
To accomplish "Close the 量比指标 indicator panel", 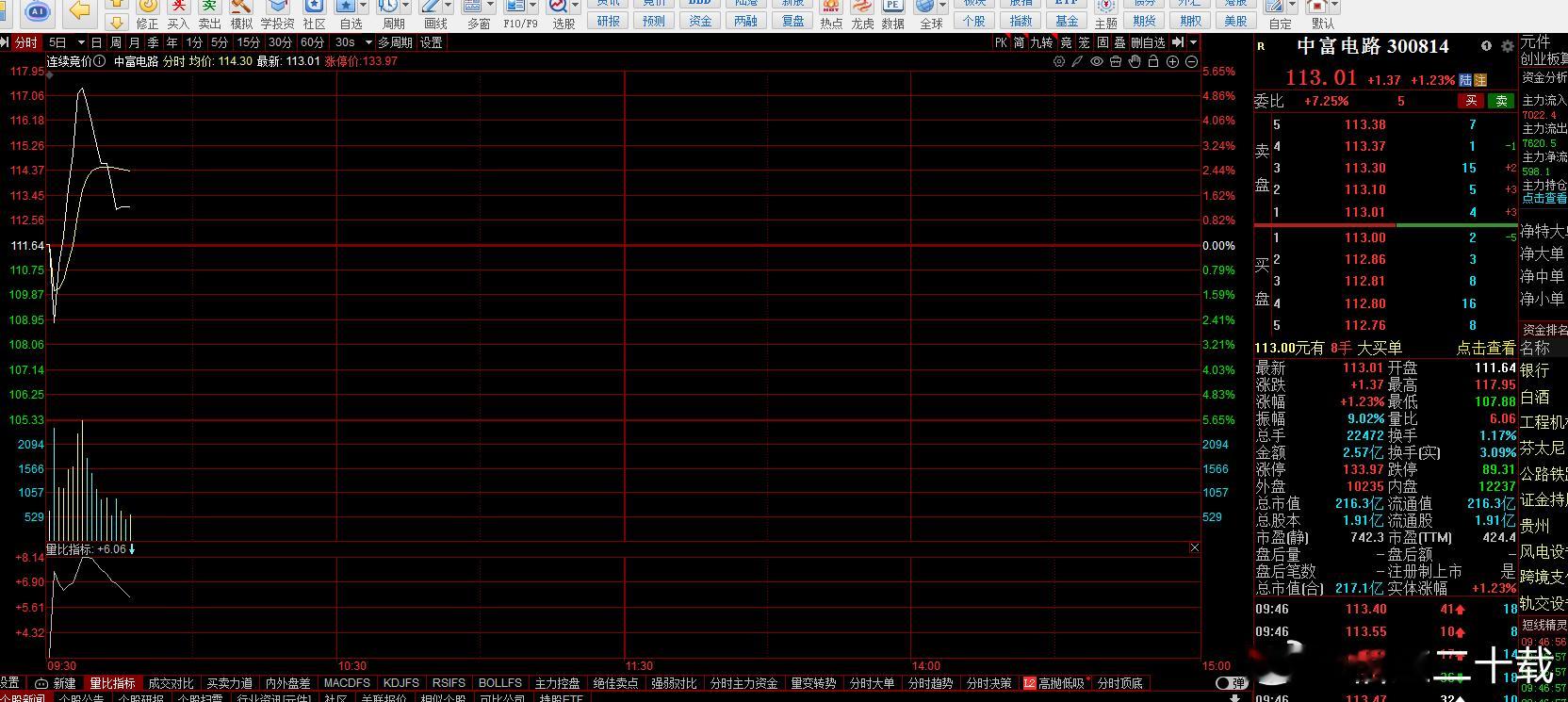I will 1195,547.
